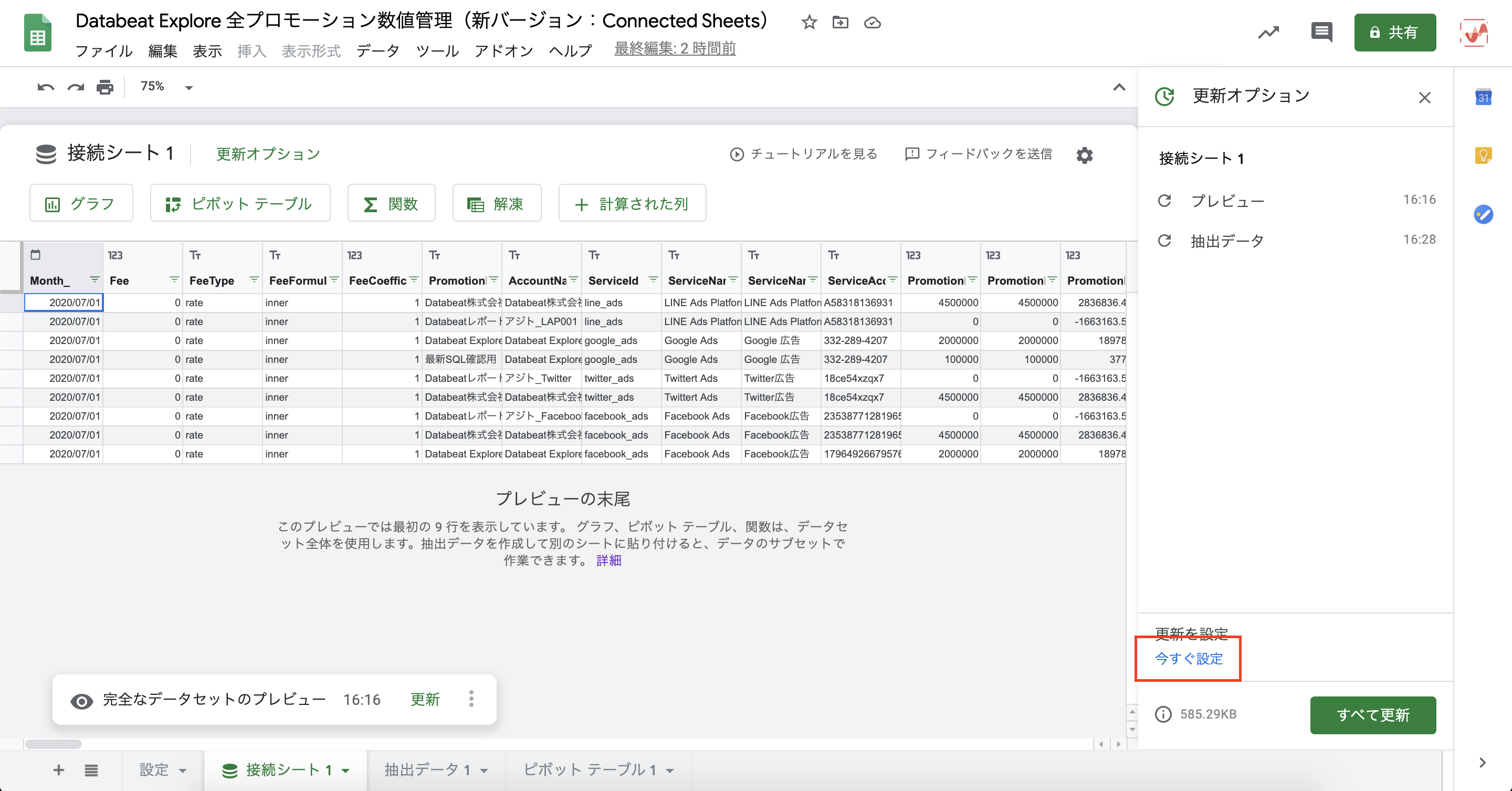Click フィードバックを送信 link
The width and height of the screenshot is (1512, 791).
(979, 154)
